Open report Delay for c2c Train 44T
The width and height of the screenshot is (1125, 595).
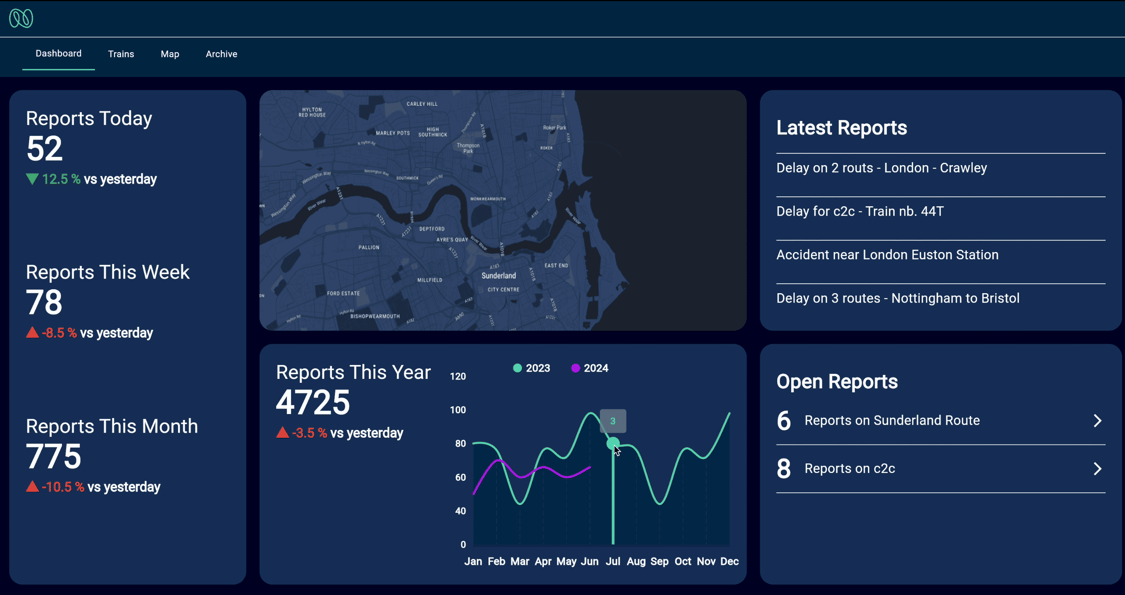[859, 211]
